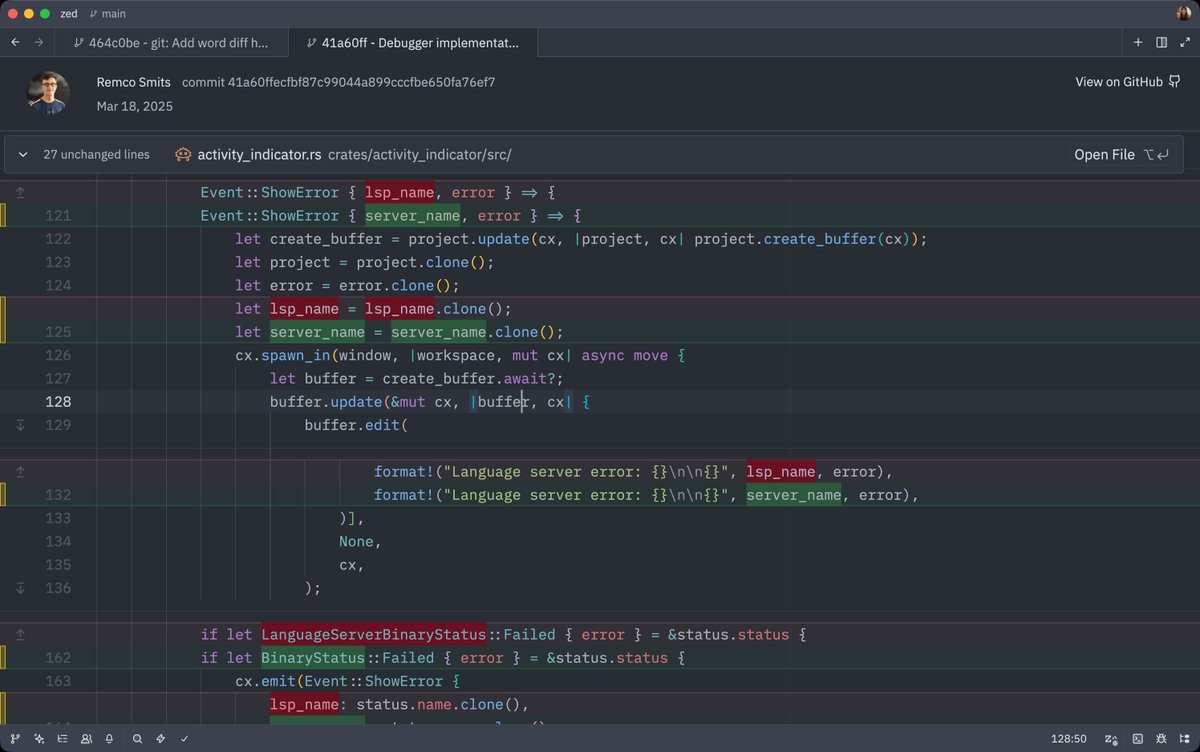Click line number 126 in gutter
The height and width of the screenshot is (752, 1200).
click(58, 355)
